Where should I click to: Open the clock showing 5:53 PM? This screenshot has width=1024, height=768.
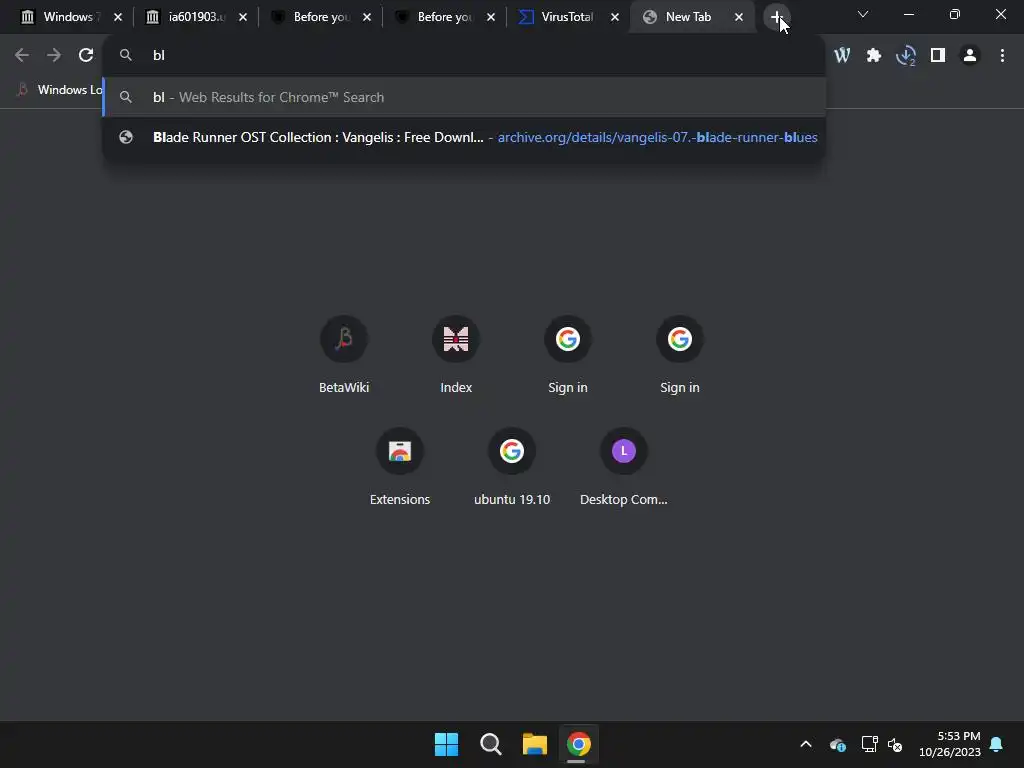pos(950,744)
